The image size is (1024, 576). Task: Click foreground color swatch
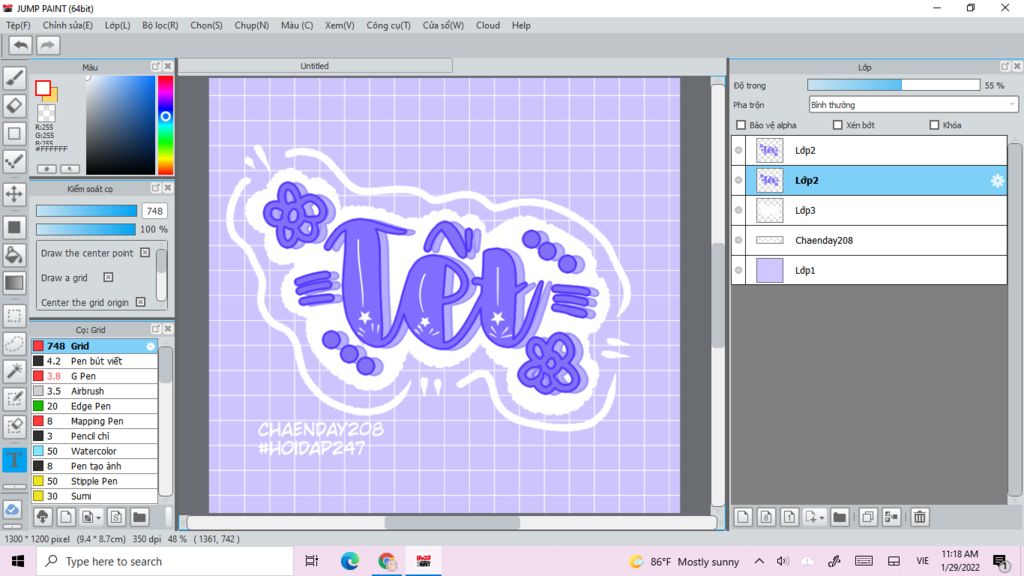(x=43, y=88)
